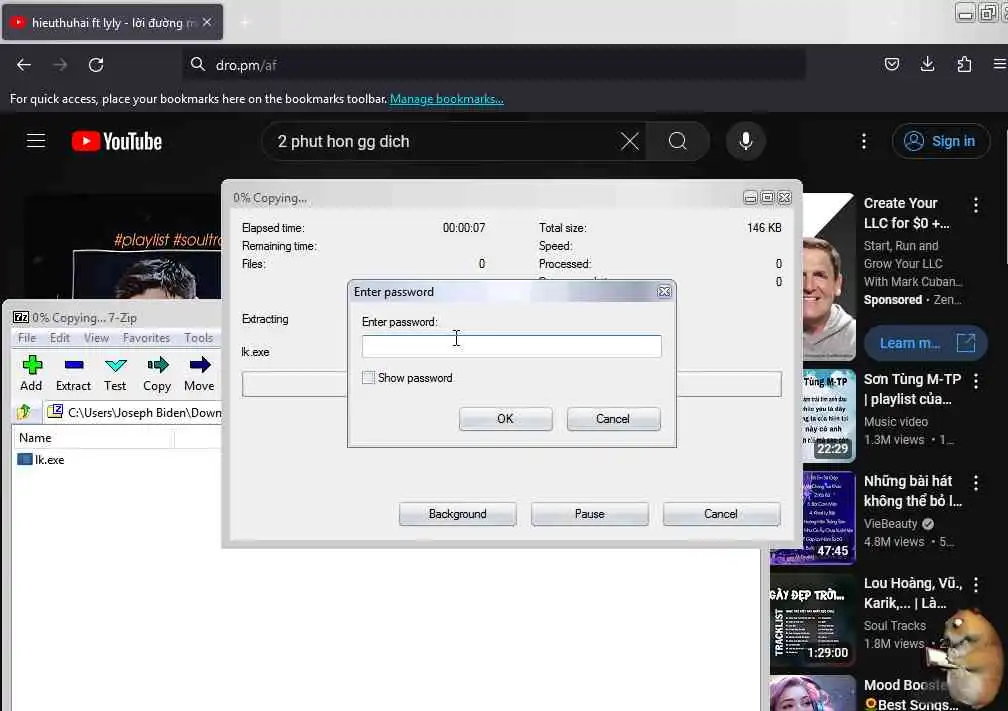Open the browser downloads panel
The width and height of the screenshot is (1008, 711).
[x=928, y=64]
